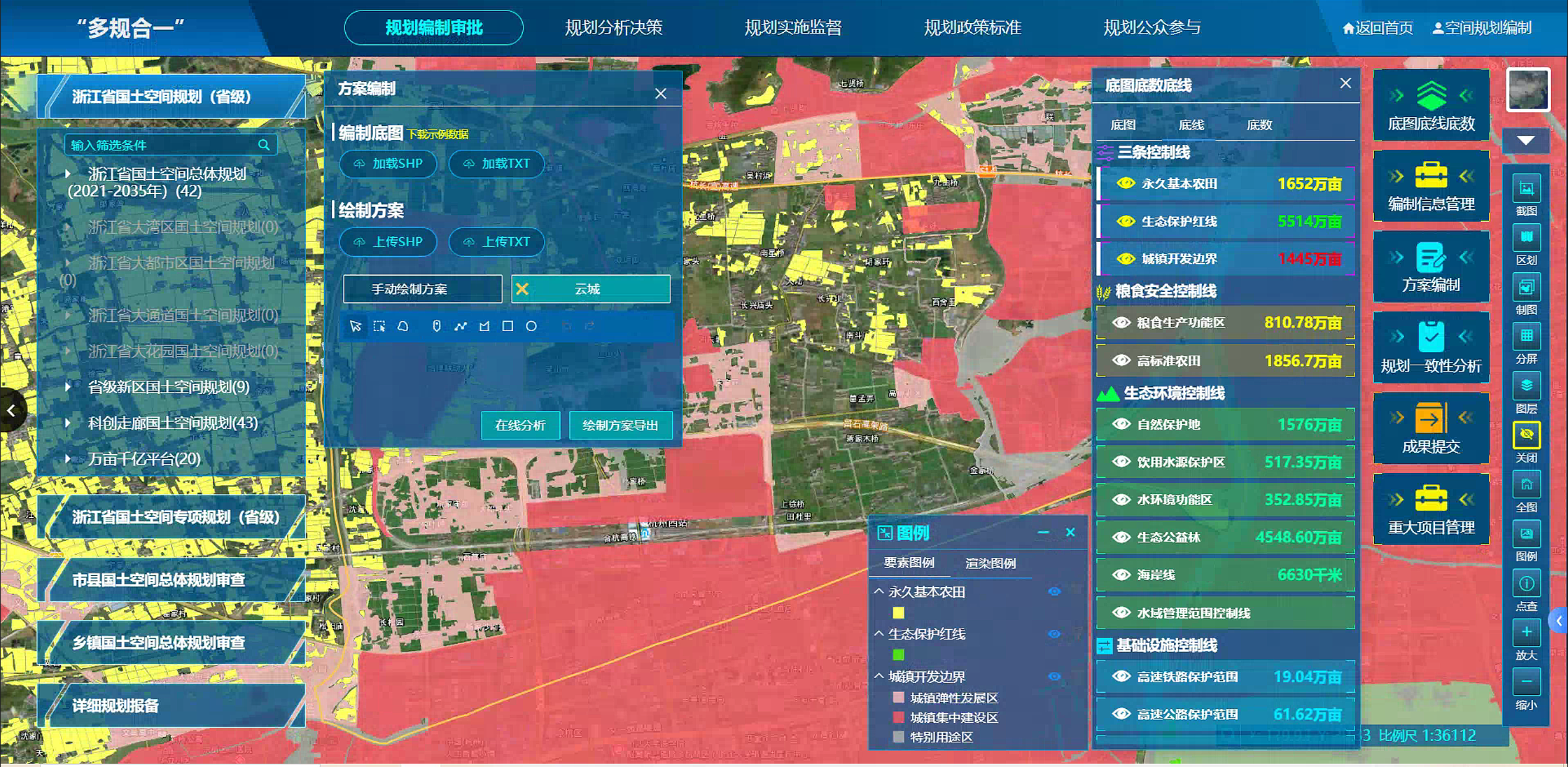Hide 城镇开发边界 in legend panel
Viewport: 1568px width, 767px height.
click(1054, 677)
